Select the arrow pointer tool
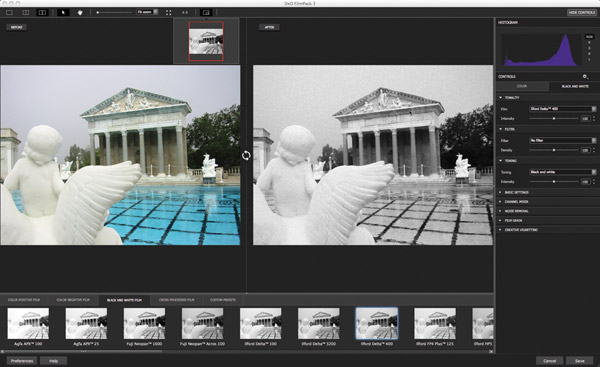Viewport: 600px width, 367px height. point(63,13)
